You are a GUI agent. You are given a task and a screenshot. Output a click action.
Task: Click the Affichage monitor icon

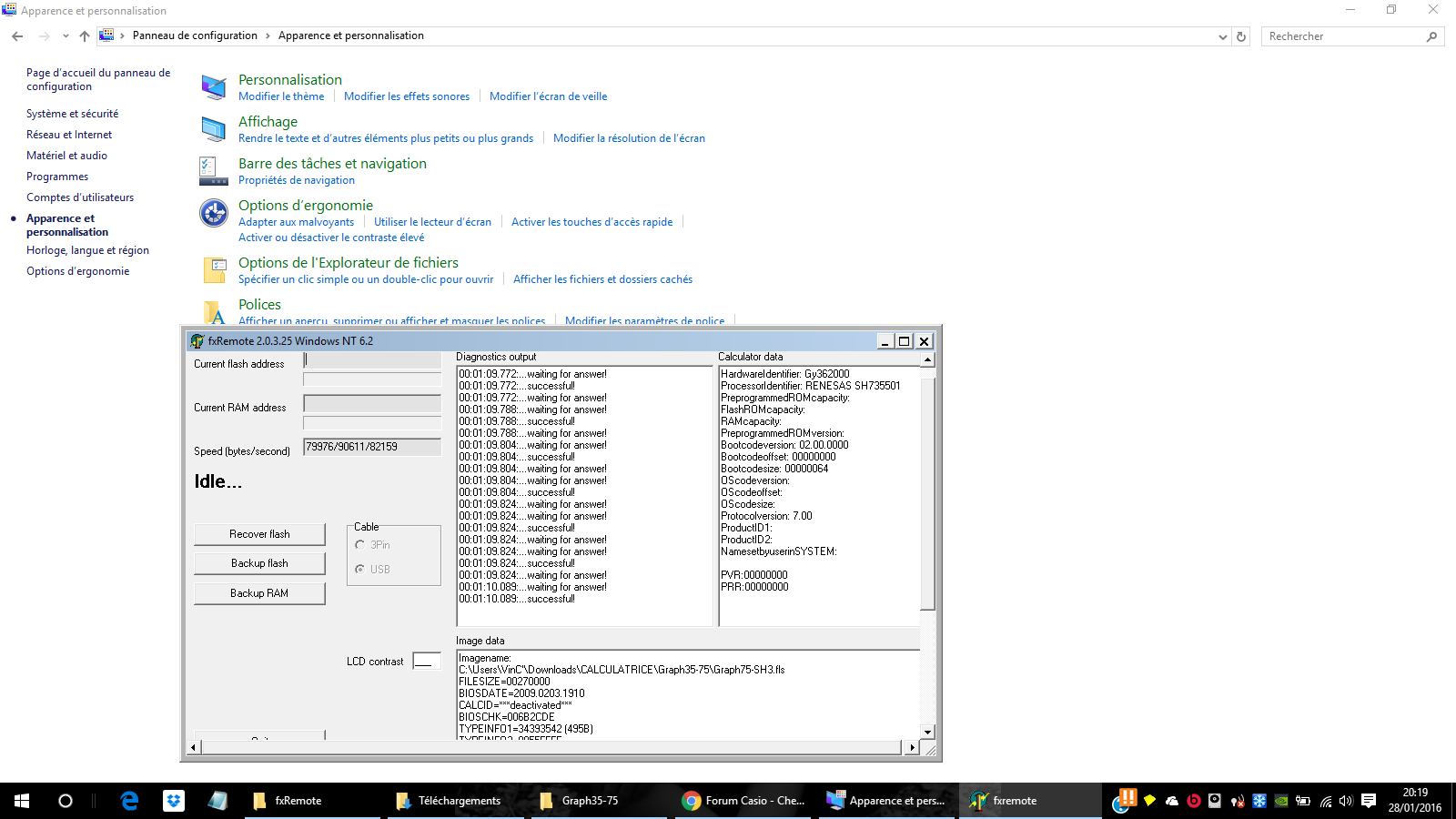pos(214,129)
